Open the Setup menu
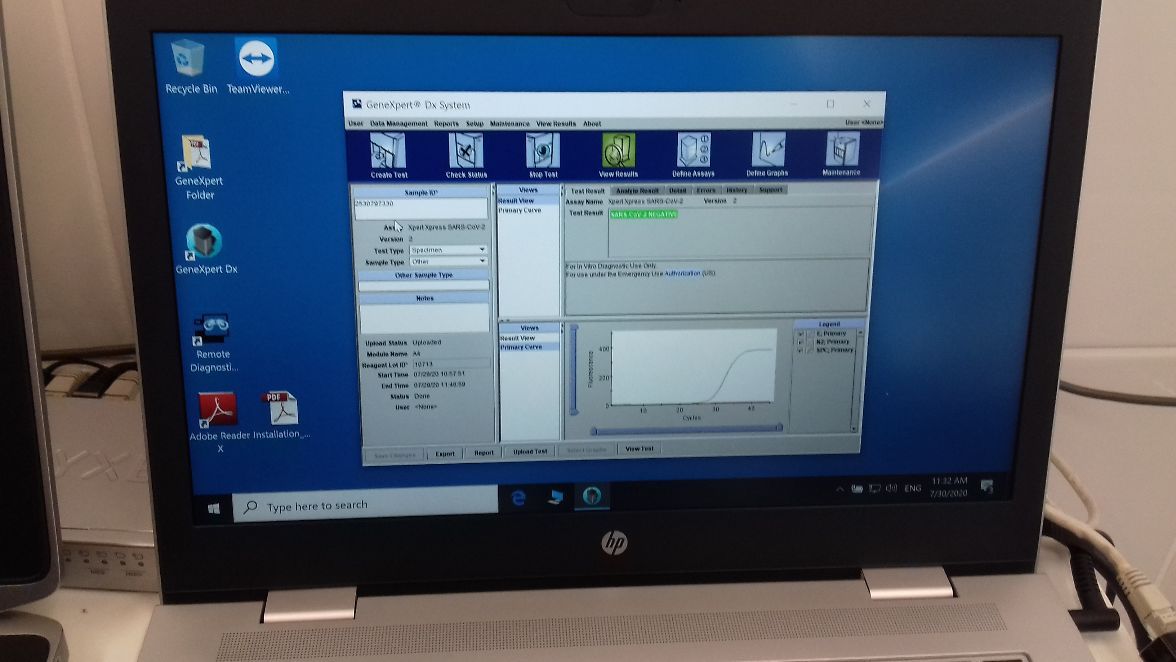The width and height of the screenshot is (1176, 662). pyautogui.click(x=475, y=124)
